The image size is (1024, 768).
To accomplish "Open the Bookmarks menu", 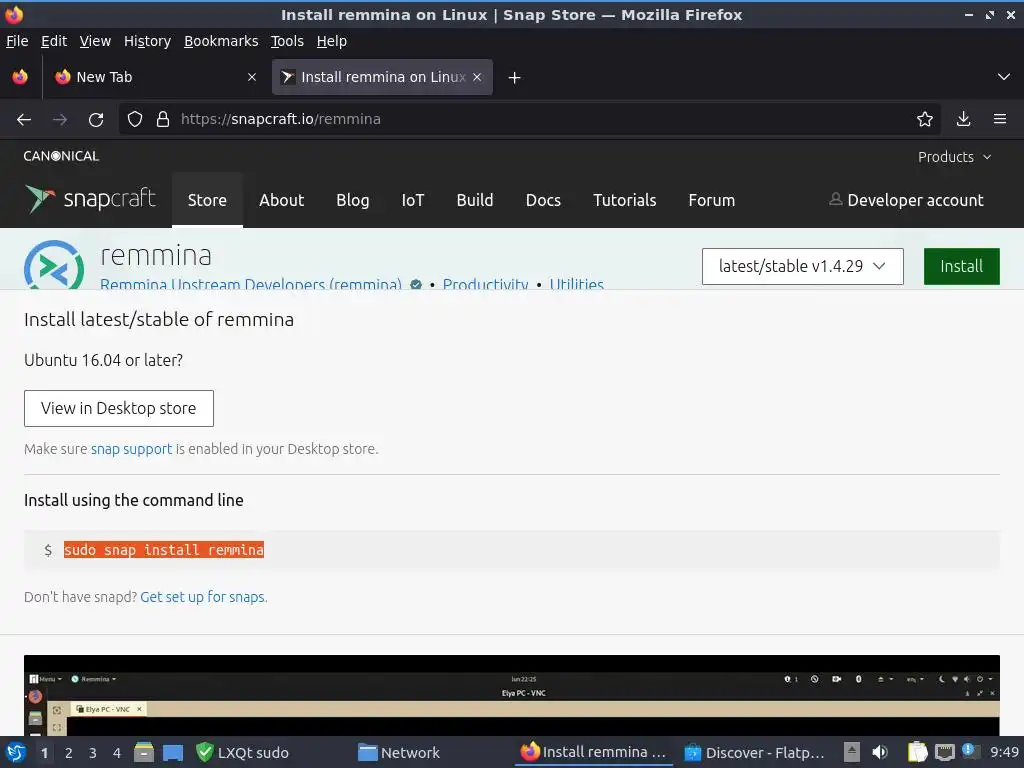I will [221, 41].
